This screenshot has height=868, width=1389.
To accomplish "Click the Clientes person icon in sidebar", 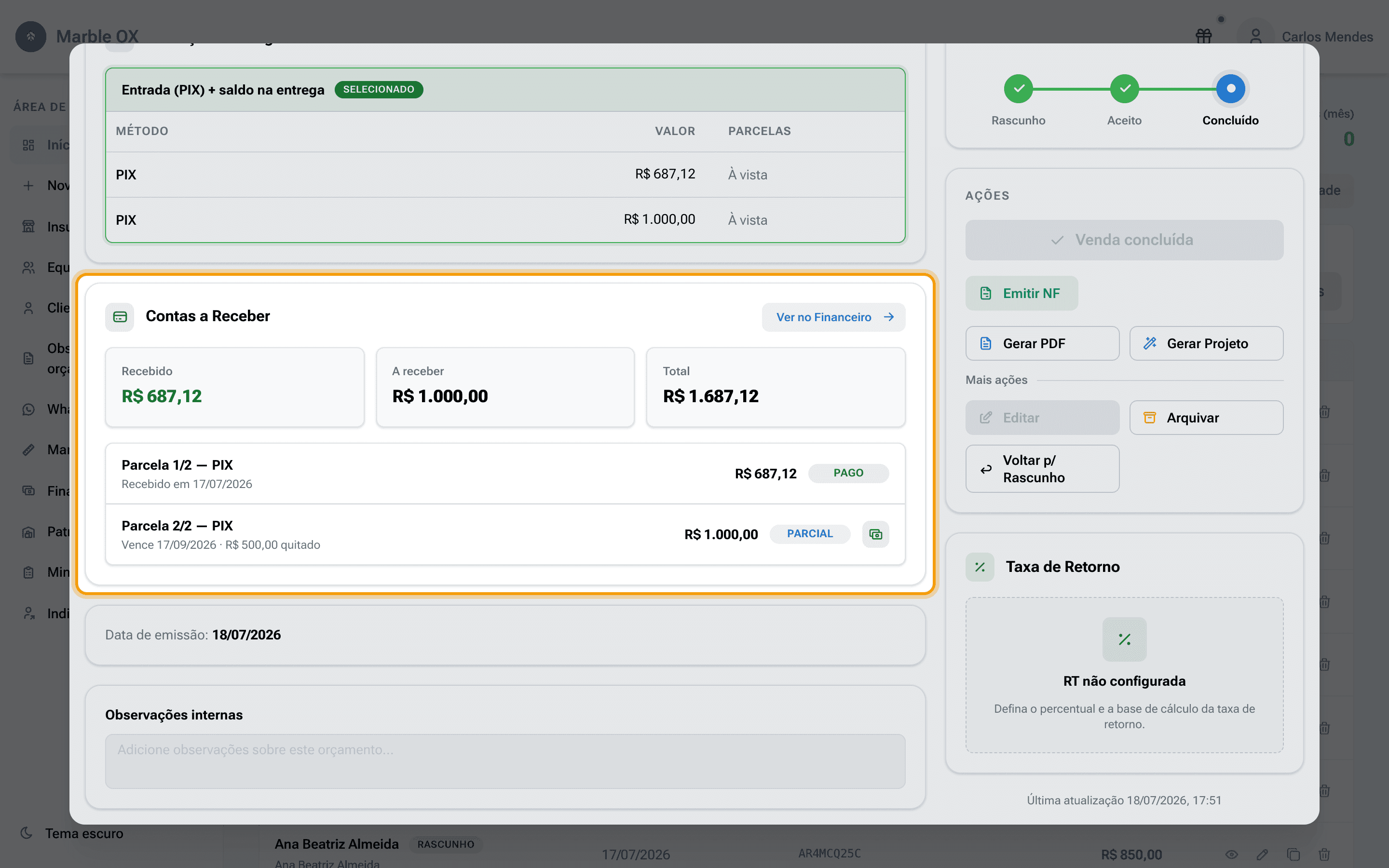I will coord(29,308).
